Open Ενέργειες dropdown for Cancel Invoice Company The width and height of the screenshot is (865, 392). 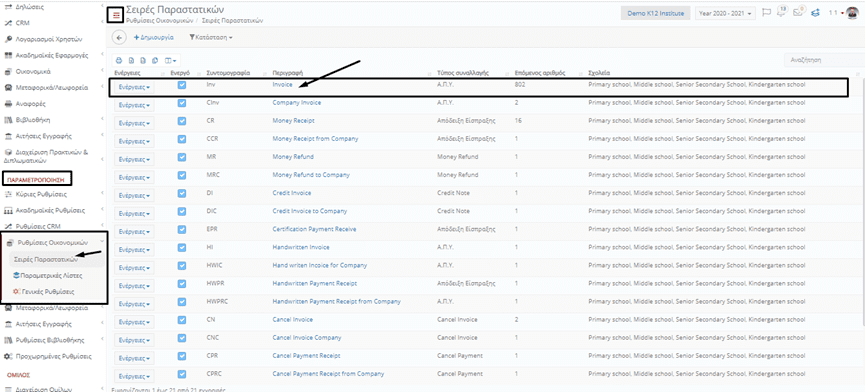tap(135, 340)
